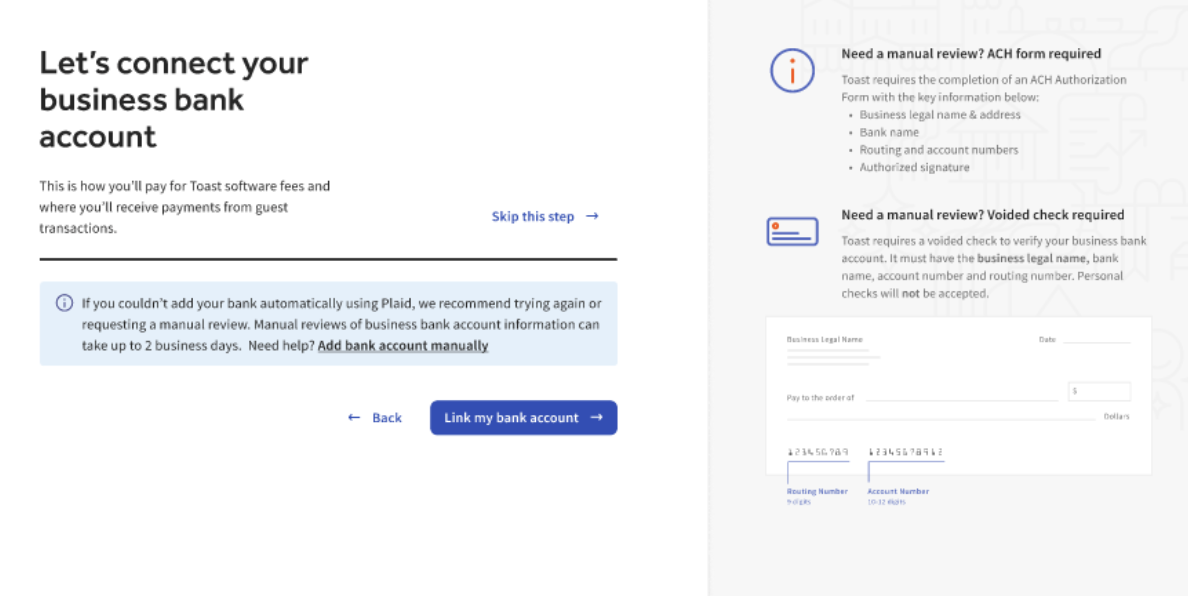Image resolution: width=1188 pixels, height=596 pixels.
Task: Select Skip this step
Action: [532, 216]
